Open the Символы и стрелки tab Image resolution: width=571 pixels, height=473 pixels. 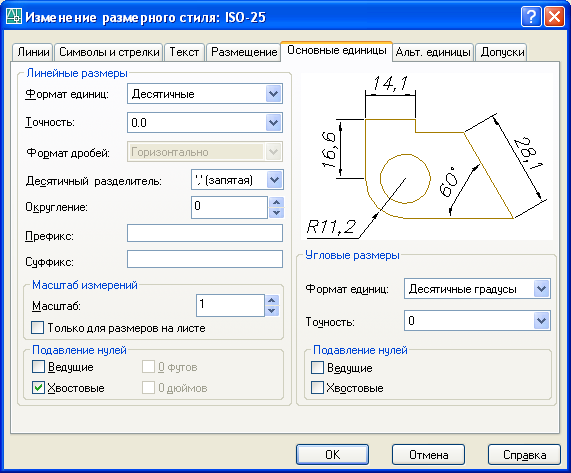[x=109, y=52]
